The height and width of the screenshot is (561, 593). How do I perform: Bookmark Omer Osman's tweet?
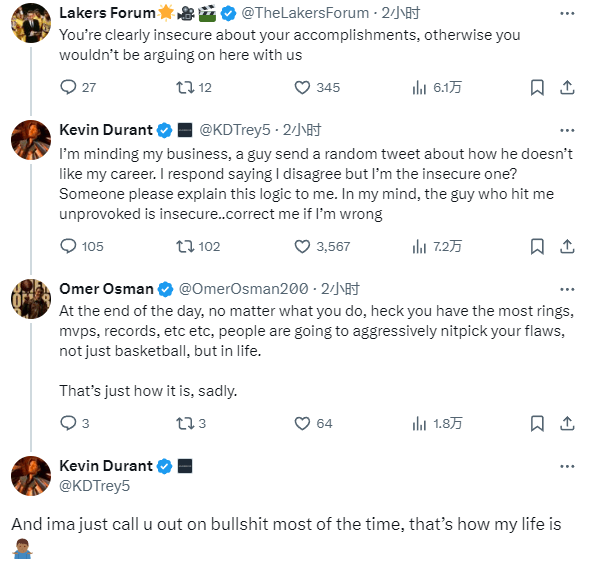[x=537, y=423]
